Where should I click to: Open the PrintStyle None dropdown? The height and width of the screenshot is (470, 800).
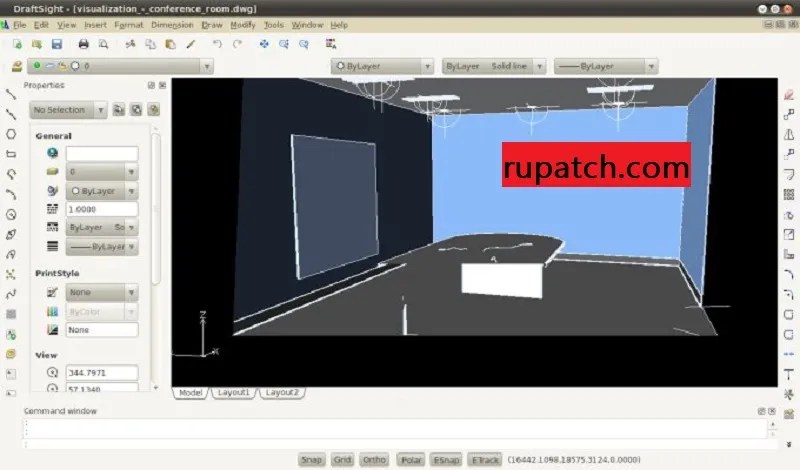(102, 292)
